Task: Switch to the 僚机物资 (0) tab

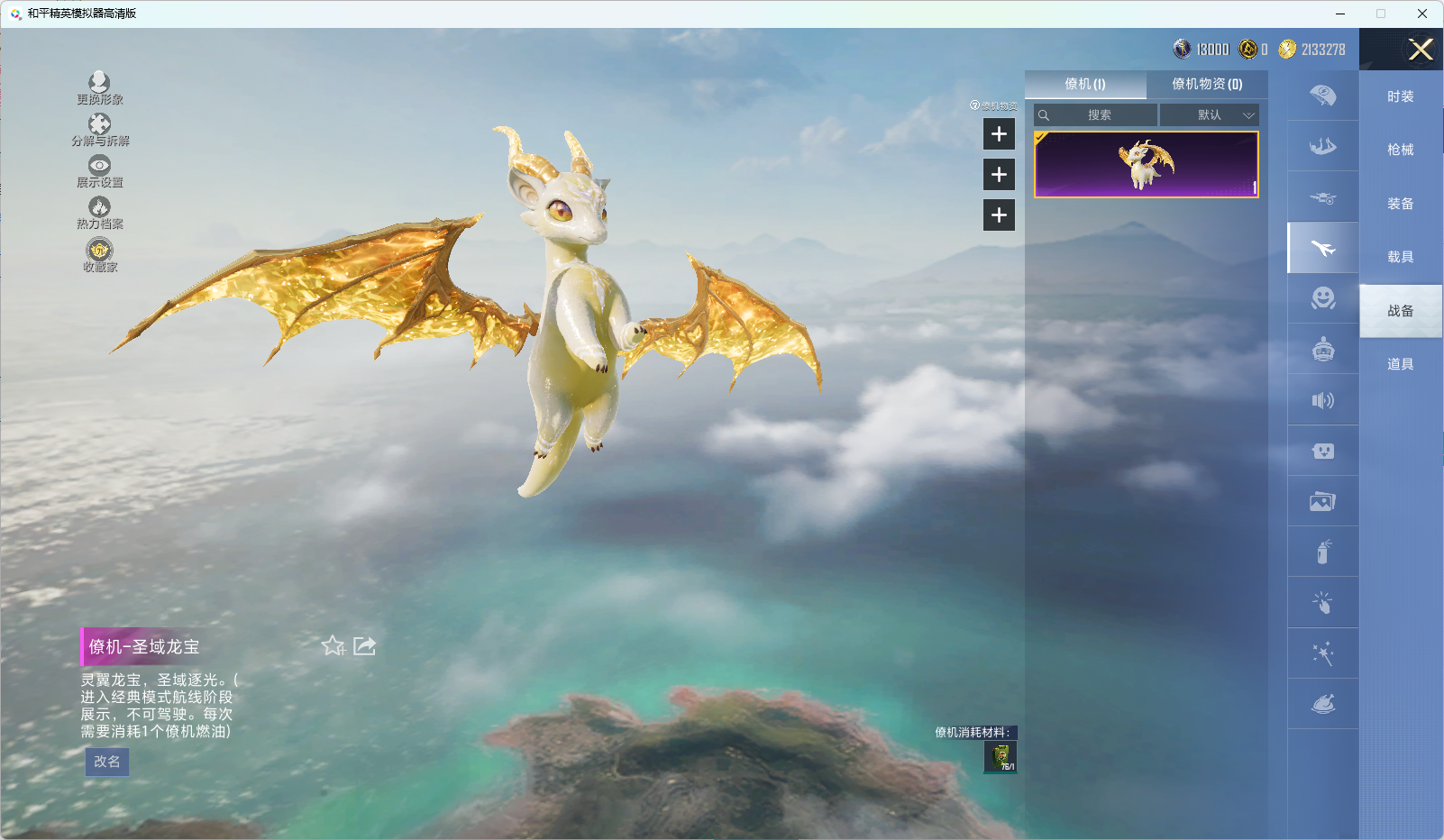Action: pyautogui.click(x=1206, y=84)
